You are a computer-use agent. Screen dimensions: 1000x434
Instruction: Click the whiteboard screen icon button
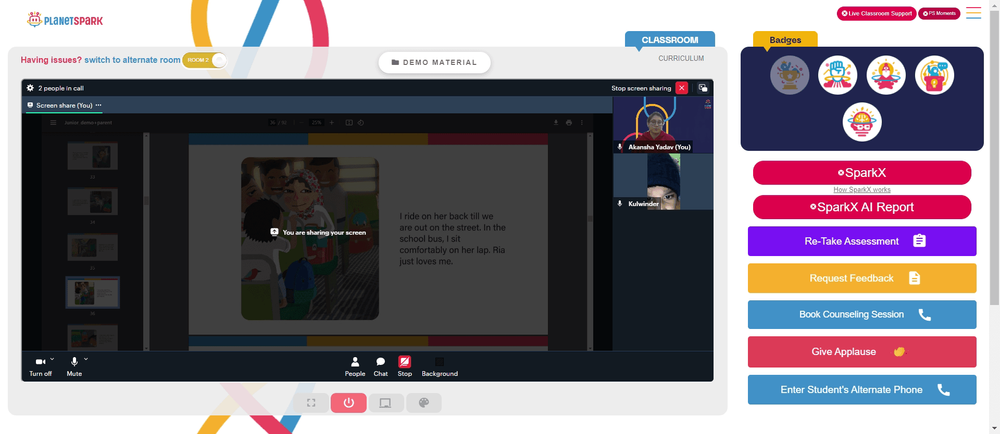(x=385, y=403)
